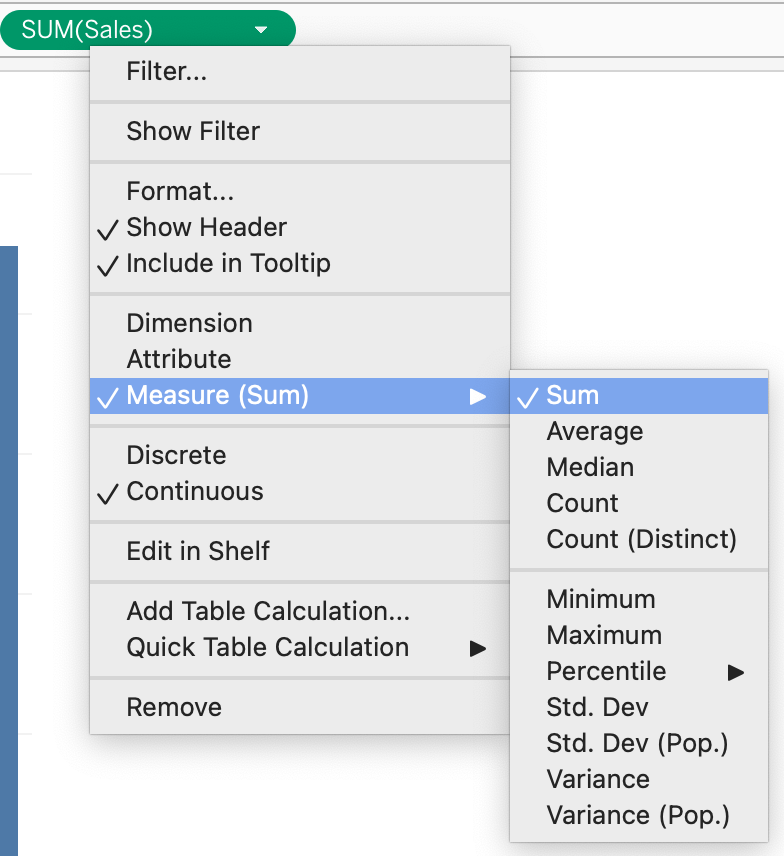Screen dimensions: 784x856
Task: Switch the field to Discrete
Action: pos(176,455)
